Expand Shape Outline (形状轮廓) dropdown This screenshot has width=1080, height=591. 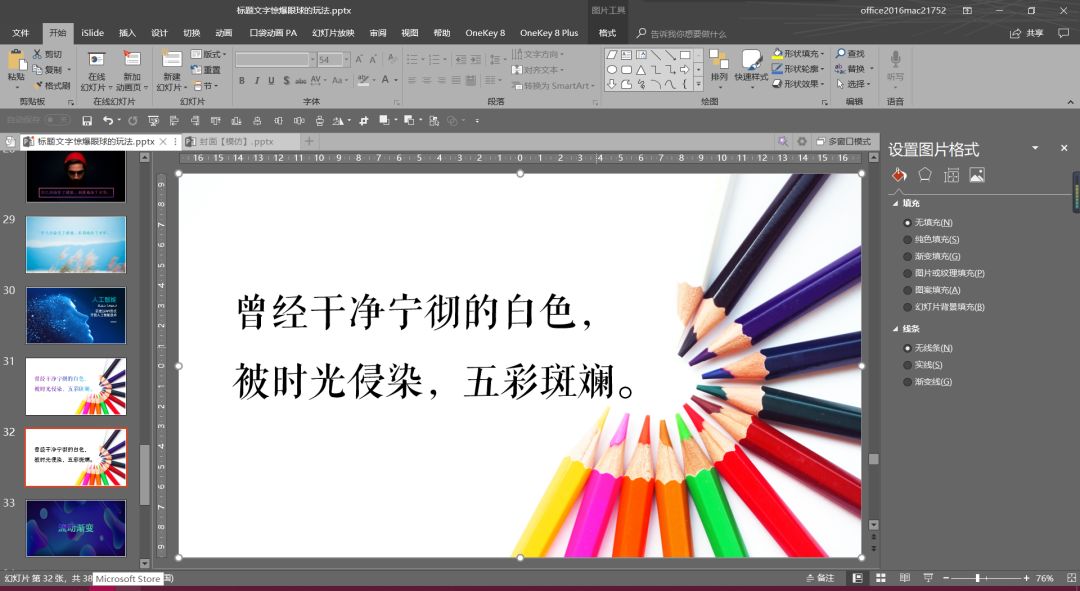822,68
